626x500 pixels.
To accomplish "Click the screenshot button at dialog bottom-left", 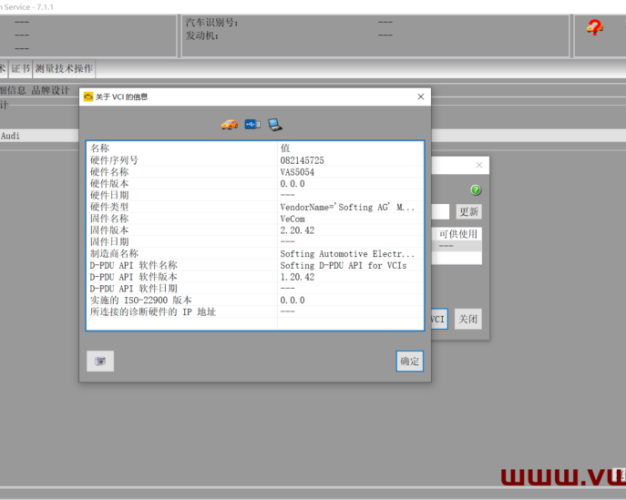I will tap(100, 361).
